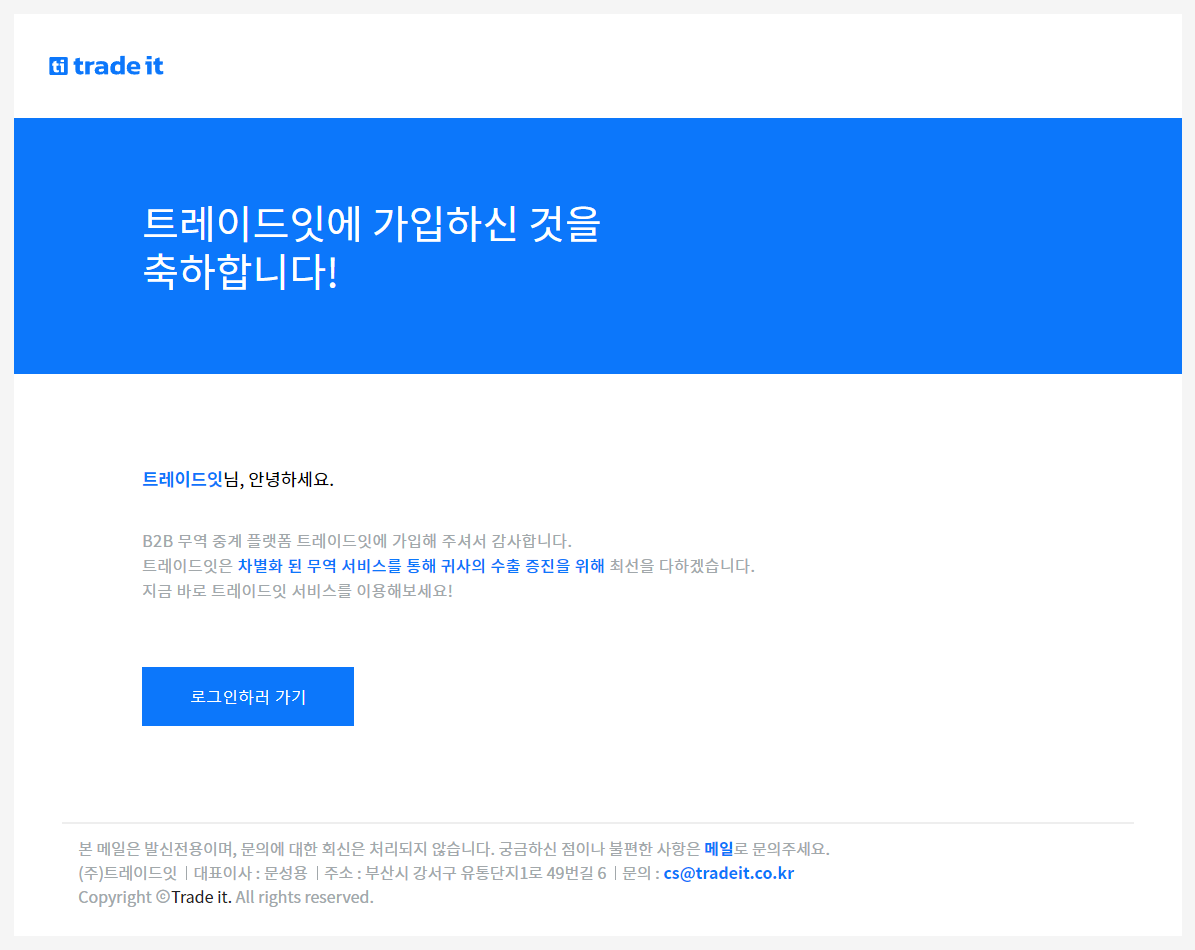Click the black 'Trade it.' copyright text

pyautogui.click(x=201, y=897)
